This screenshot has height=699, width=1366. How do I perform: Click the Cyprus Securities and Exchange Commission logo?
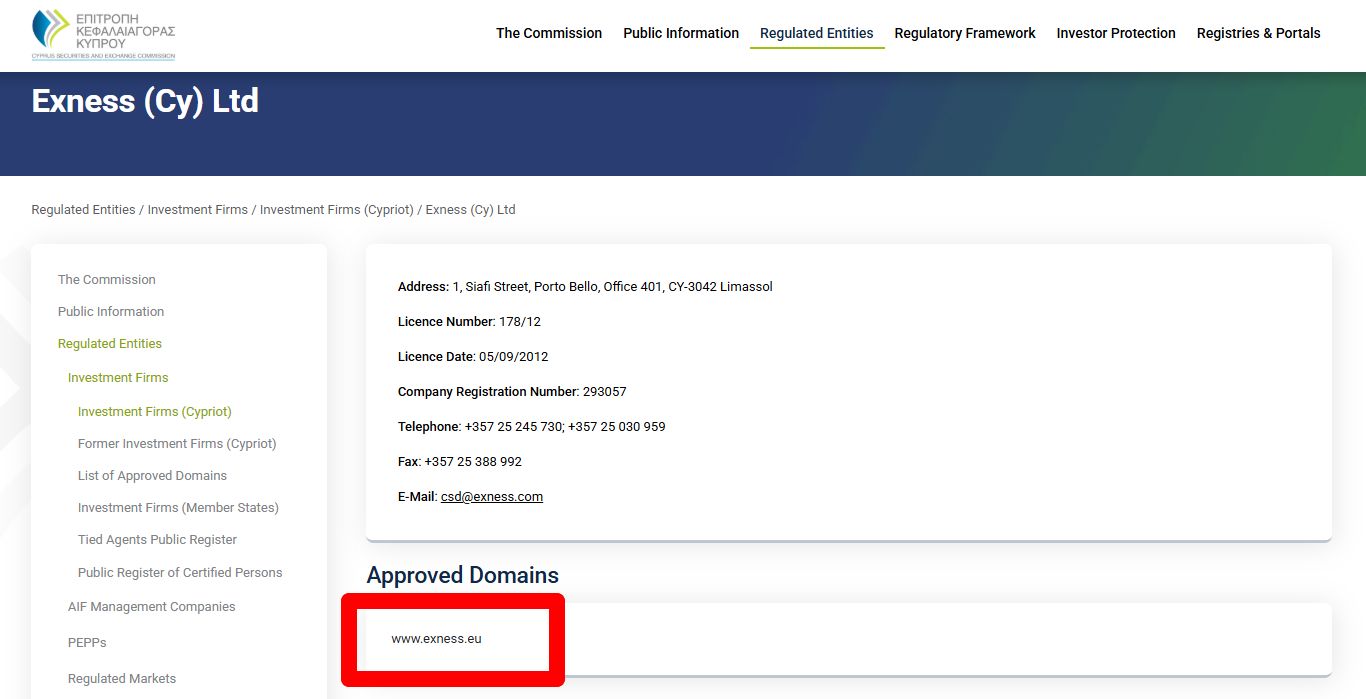click(103, 34)
